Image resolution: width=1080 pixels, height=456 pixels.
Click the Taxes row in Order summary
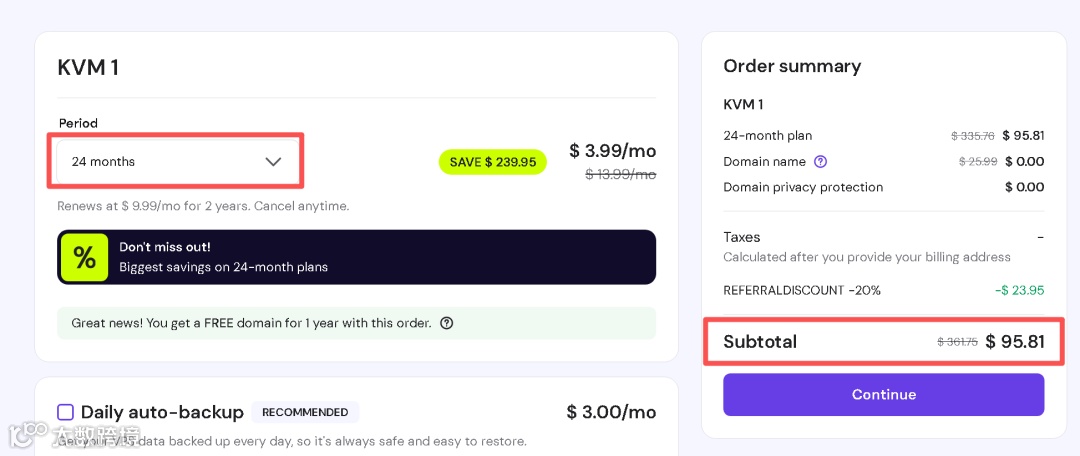[742, 237]
